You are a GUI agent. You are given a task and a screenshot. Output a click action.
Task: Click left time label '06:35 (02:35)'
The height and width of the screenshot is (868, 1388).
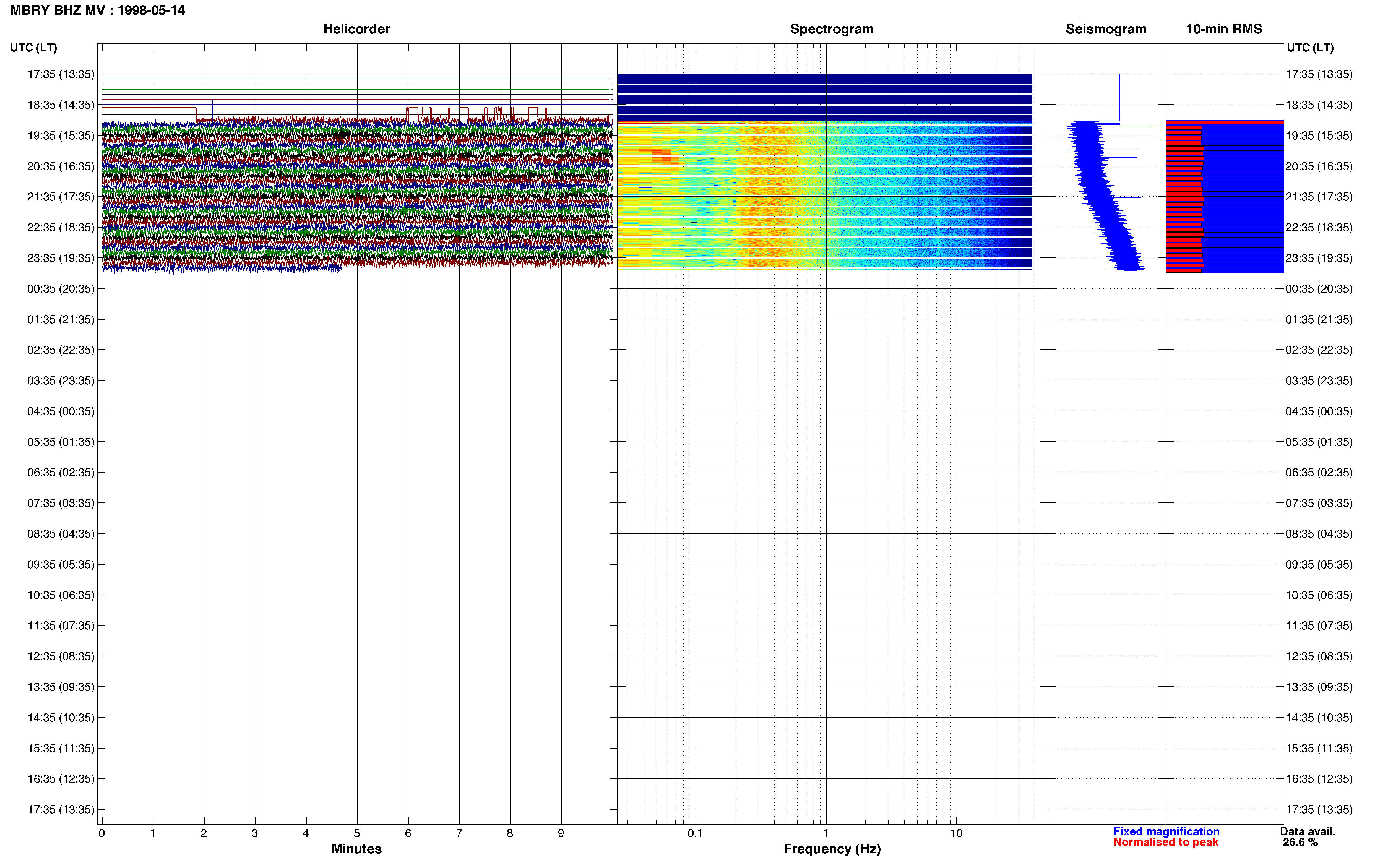(61, 473)
